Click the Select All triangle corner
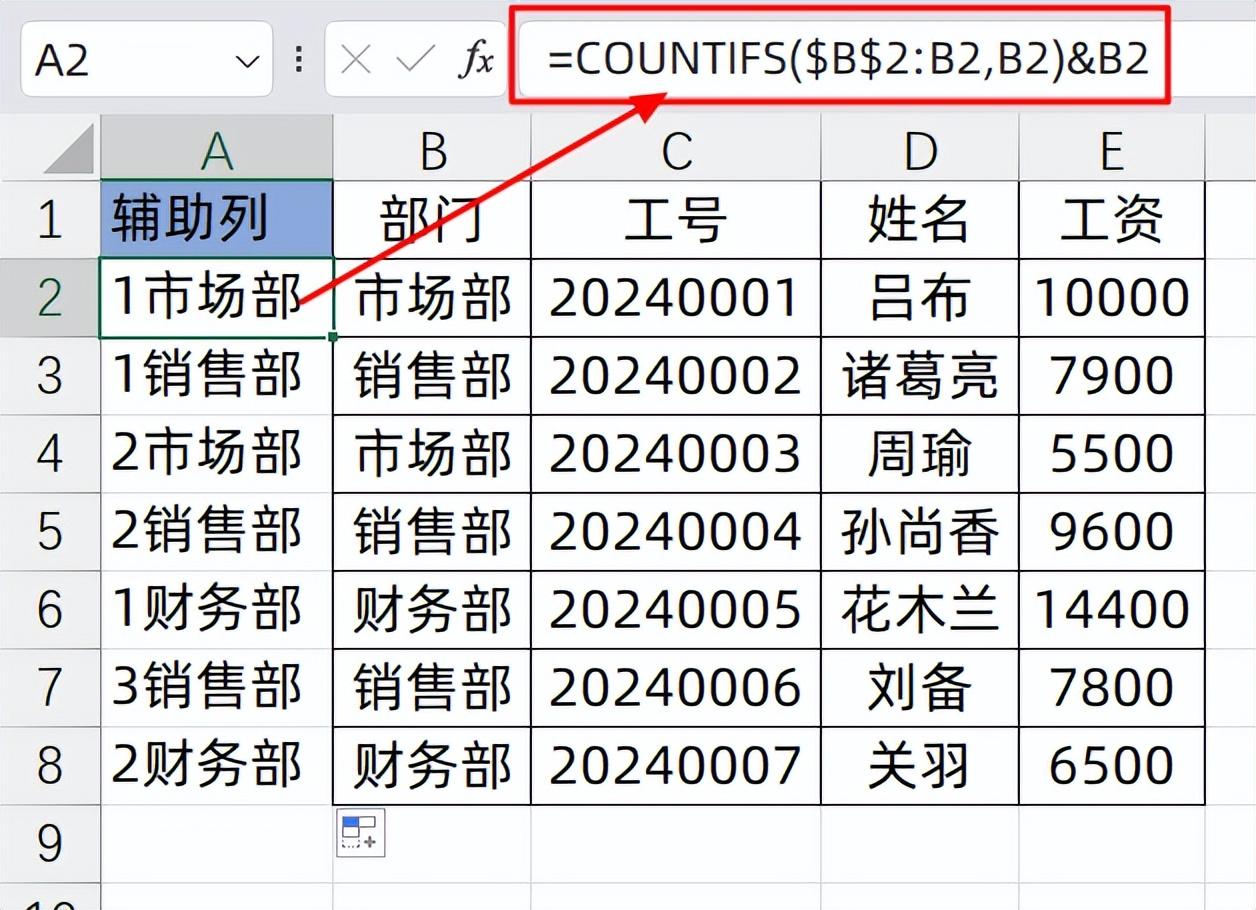 pyautogui.click(x=69, y=149)
